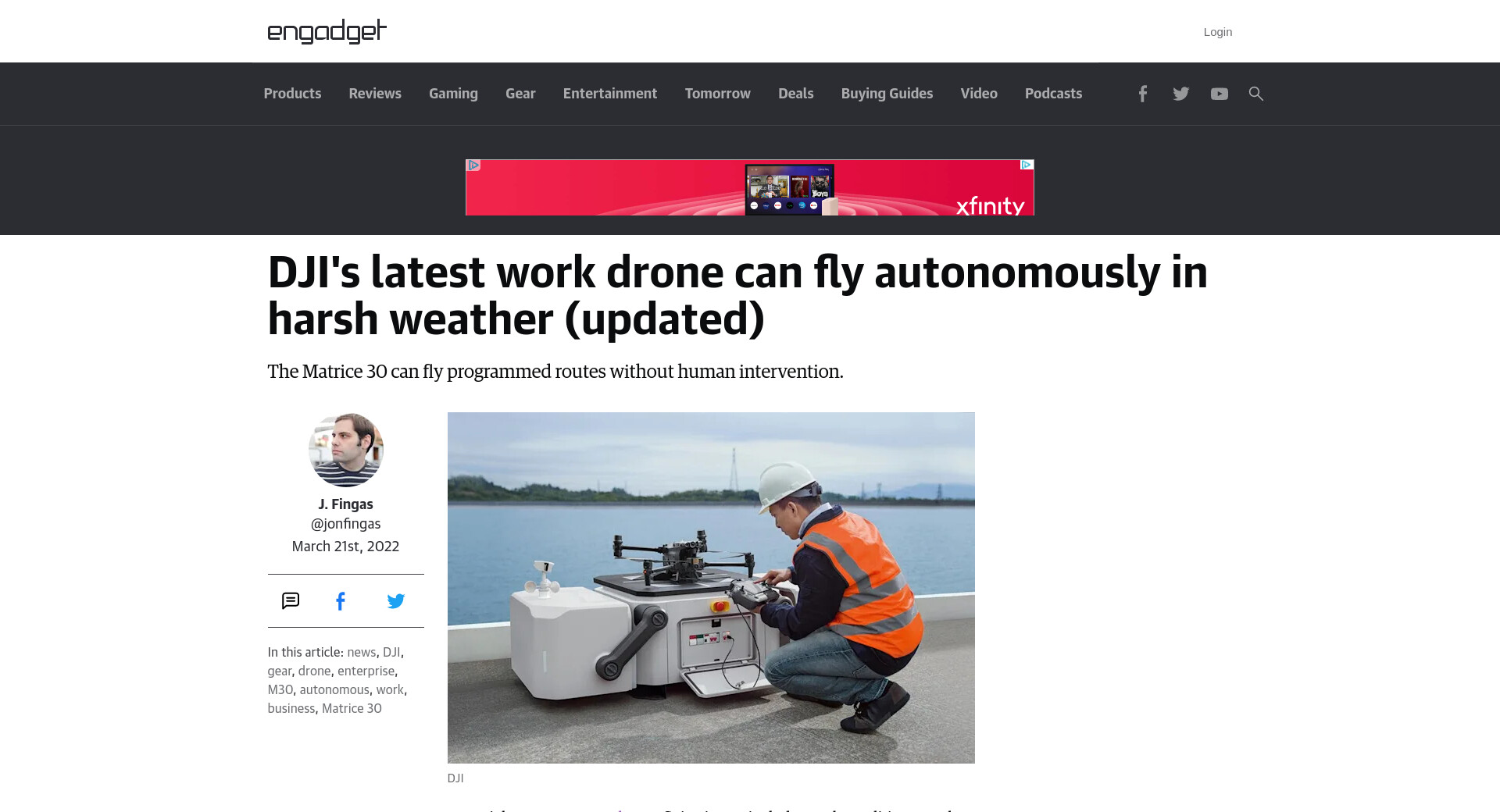Open Engadget Facebook page icon in navbar
The image size is (1500, 812).
click(x=1142, y=94)
